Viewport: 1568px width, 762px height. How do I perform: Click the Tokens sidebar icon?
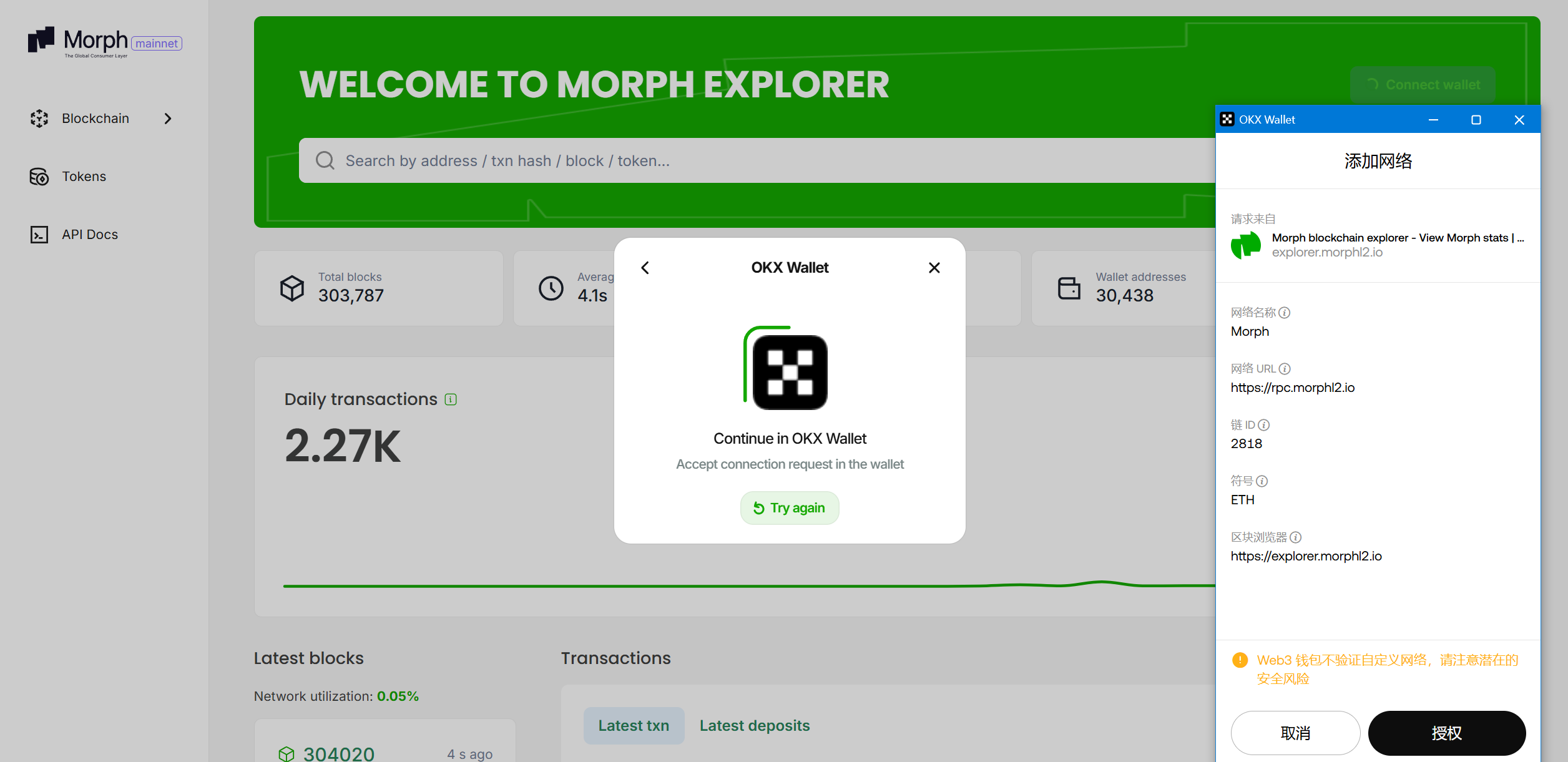(x=37, y=176)
